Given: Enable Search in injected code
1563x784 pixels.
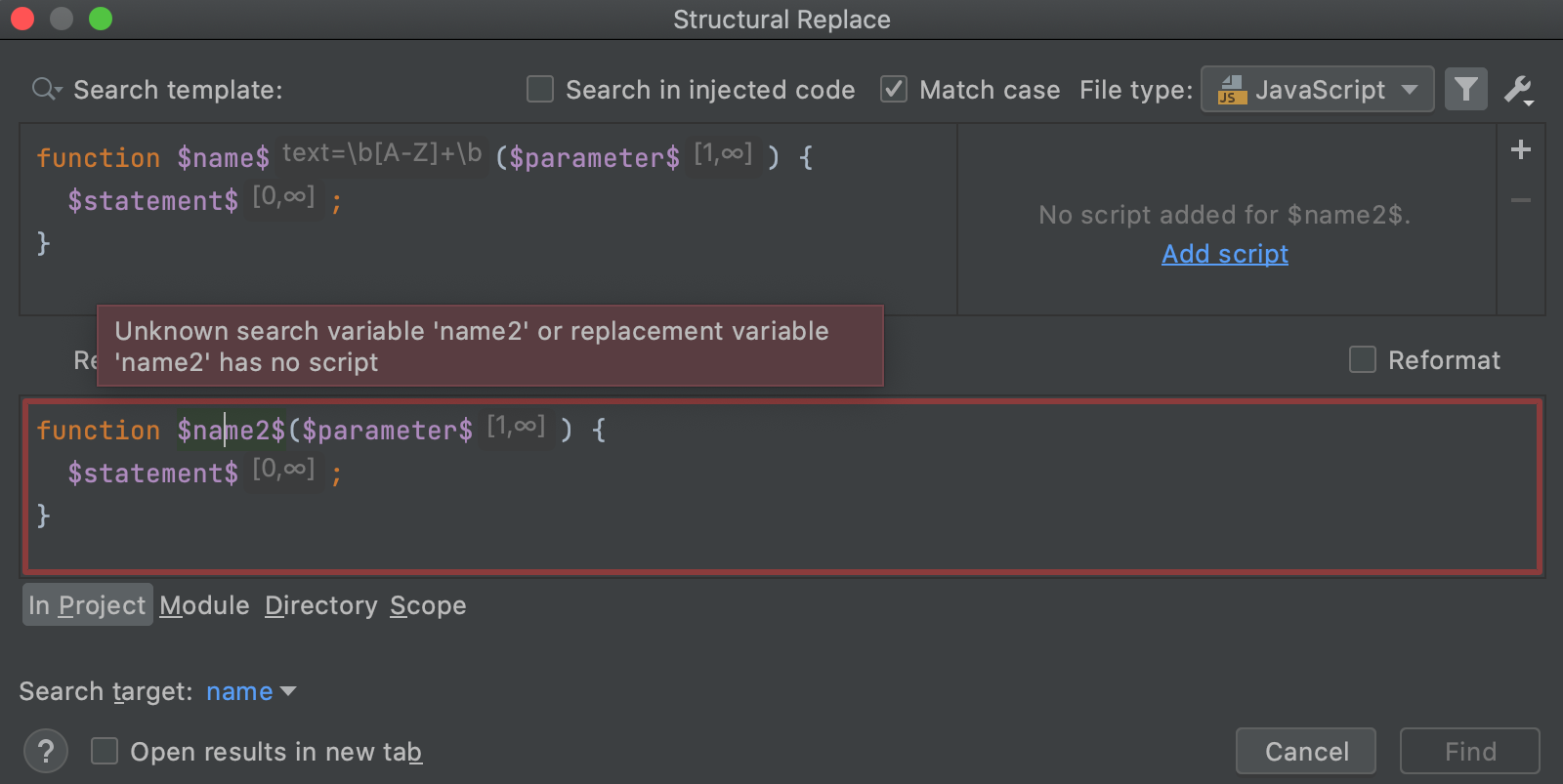Looking at the screenshot, I should [x=540, y=90].
